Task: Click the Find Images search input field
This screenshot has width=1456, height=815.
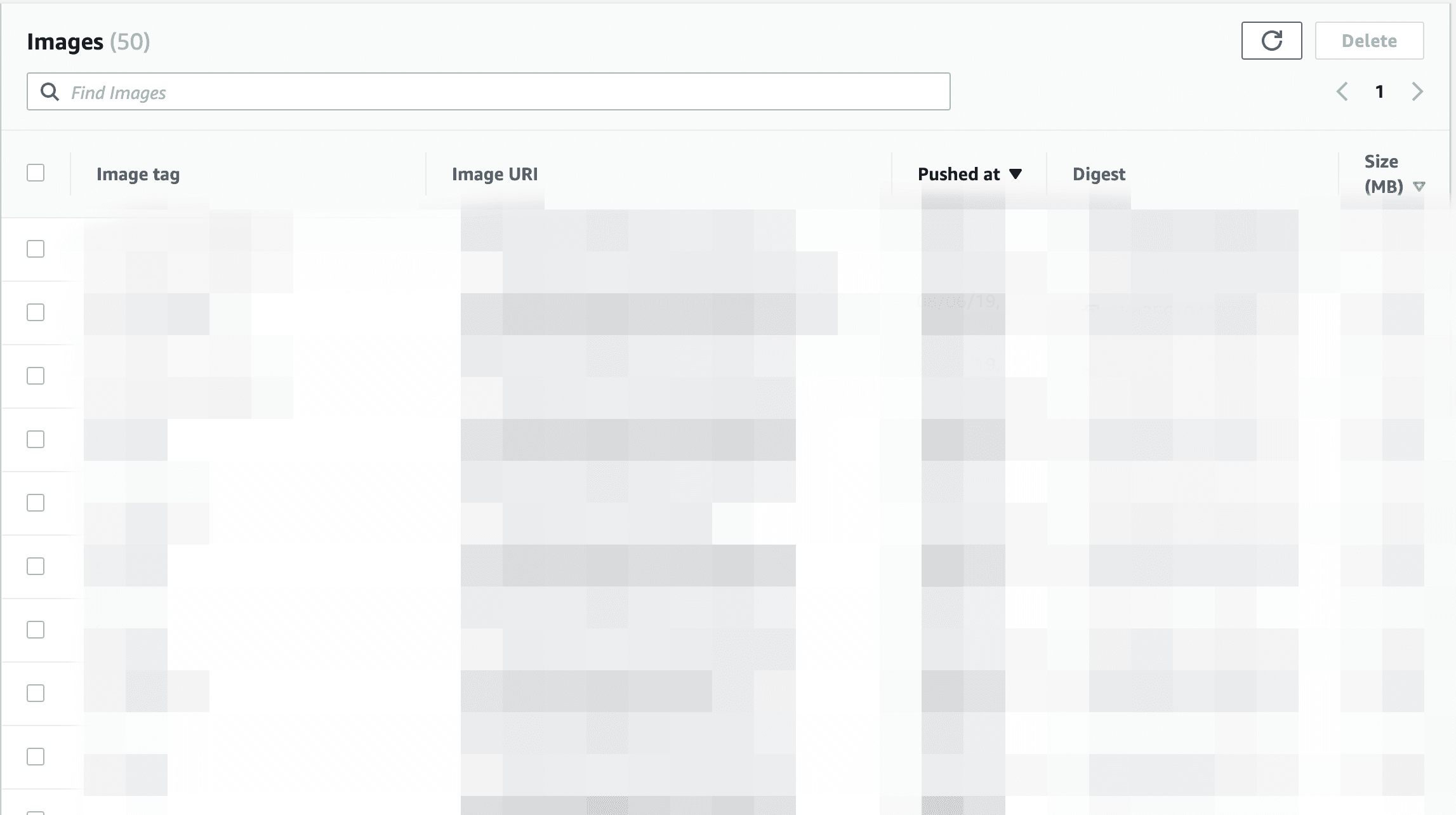Action: pyautogui.click(x=488, y=91)
